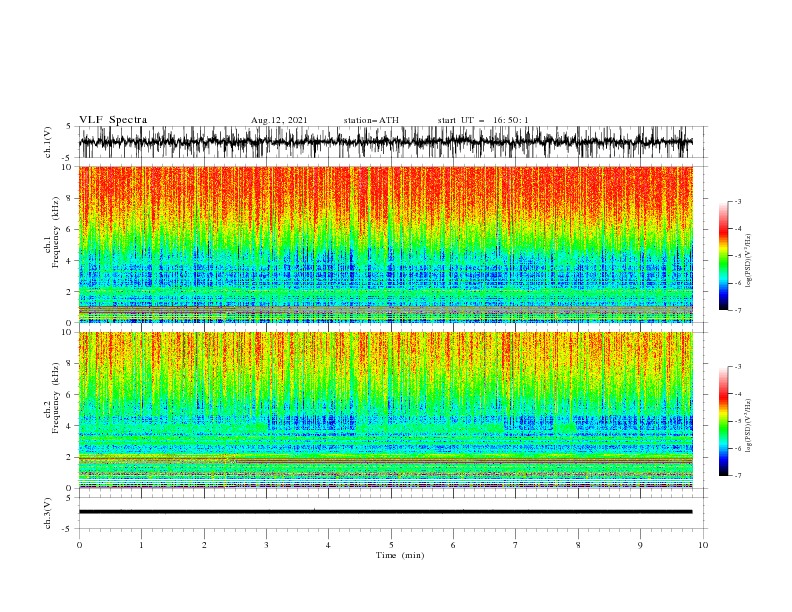Viewport: 792px width, 612px height.
Task: Click time axis tick label "3"
Action: (x=266, y=545)
